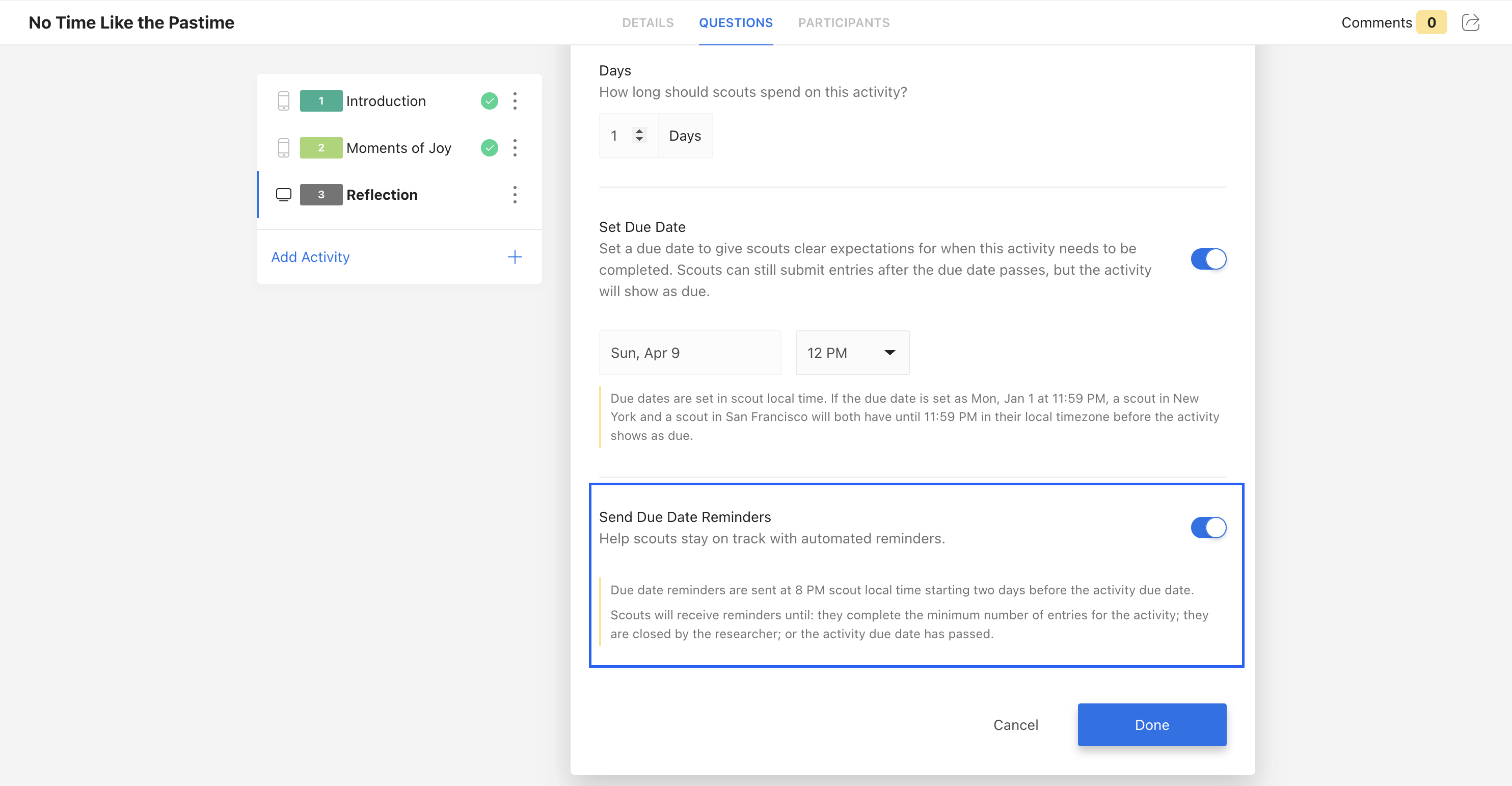1512x786 pixels.
Task: Click the number 3 badge for Reflection
Action: tap(321, 195)
